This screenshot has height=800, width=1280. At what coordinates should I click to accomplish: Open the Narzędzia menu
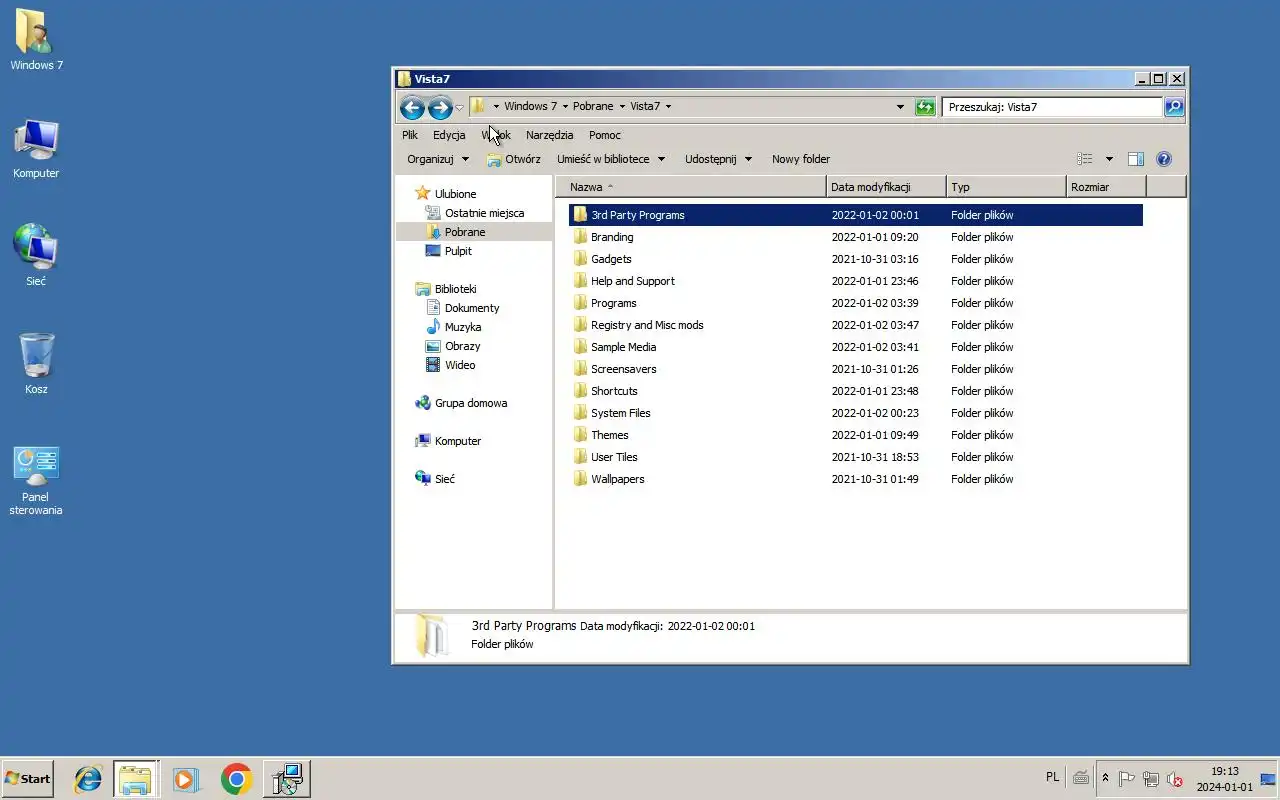click(550, 135)
